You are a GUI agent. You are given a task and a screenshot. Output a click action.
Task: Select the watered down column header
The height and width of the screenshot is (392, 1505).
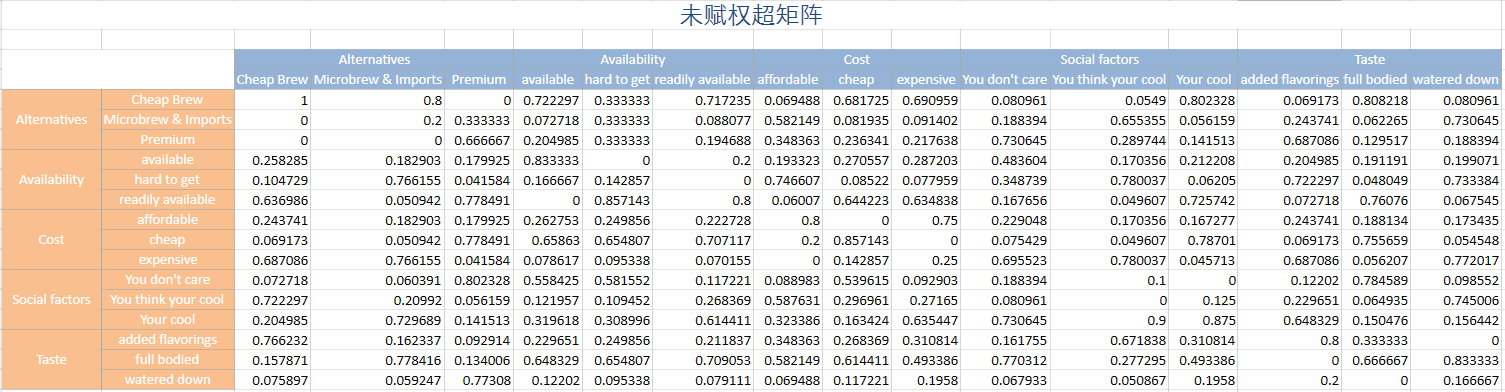tap(1456, 80)
